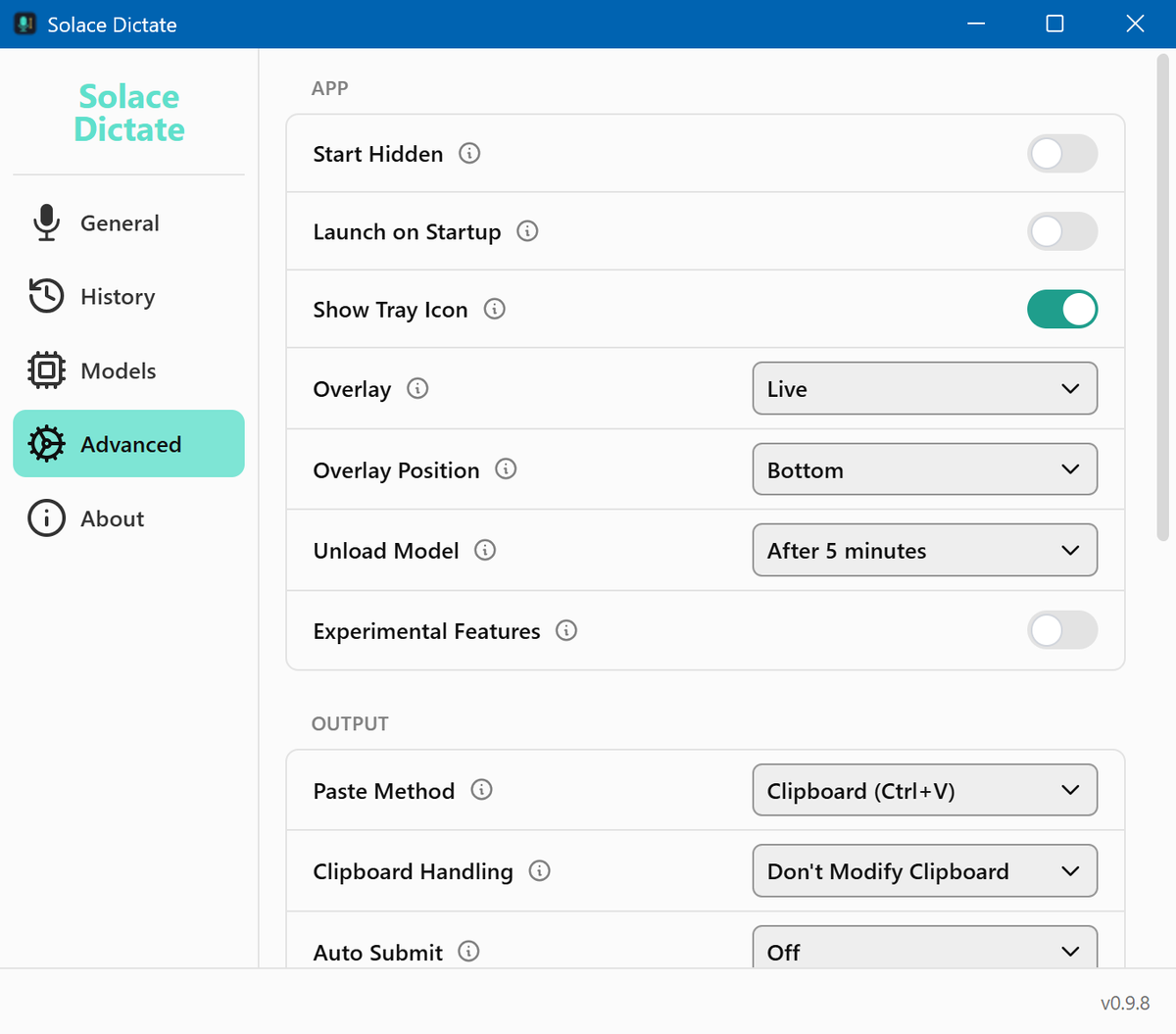Screen dimensions: 1176x1034
Task: Switch to the Models section
Action: (x=128, y=370)
